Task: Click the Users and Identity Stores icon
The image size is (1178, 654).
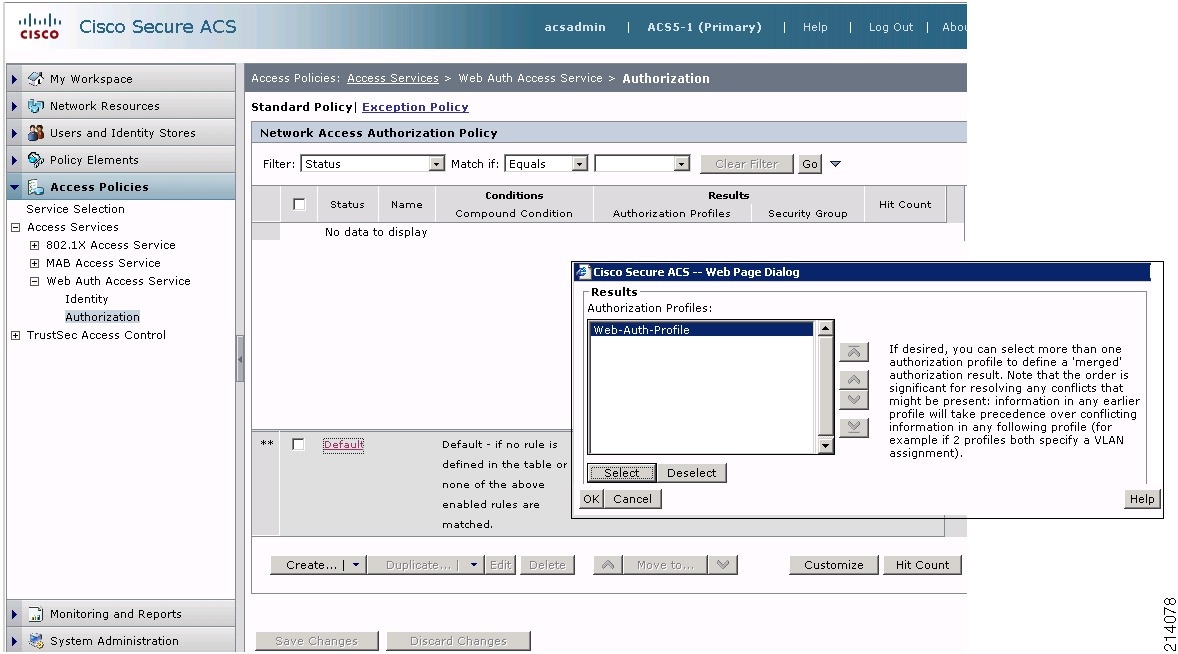Action: point(35,133)
